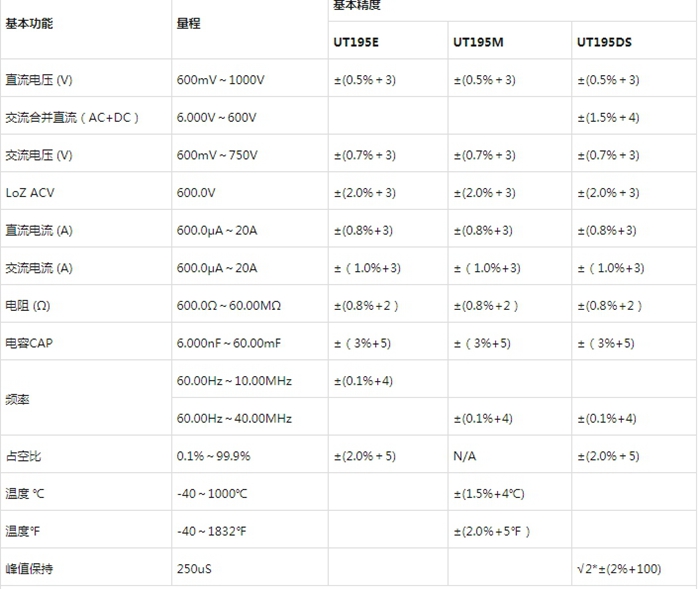Select the 频率 row label
Screen dimensions: 700x589
[x=17, y=399]
